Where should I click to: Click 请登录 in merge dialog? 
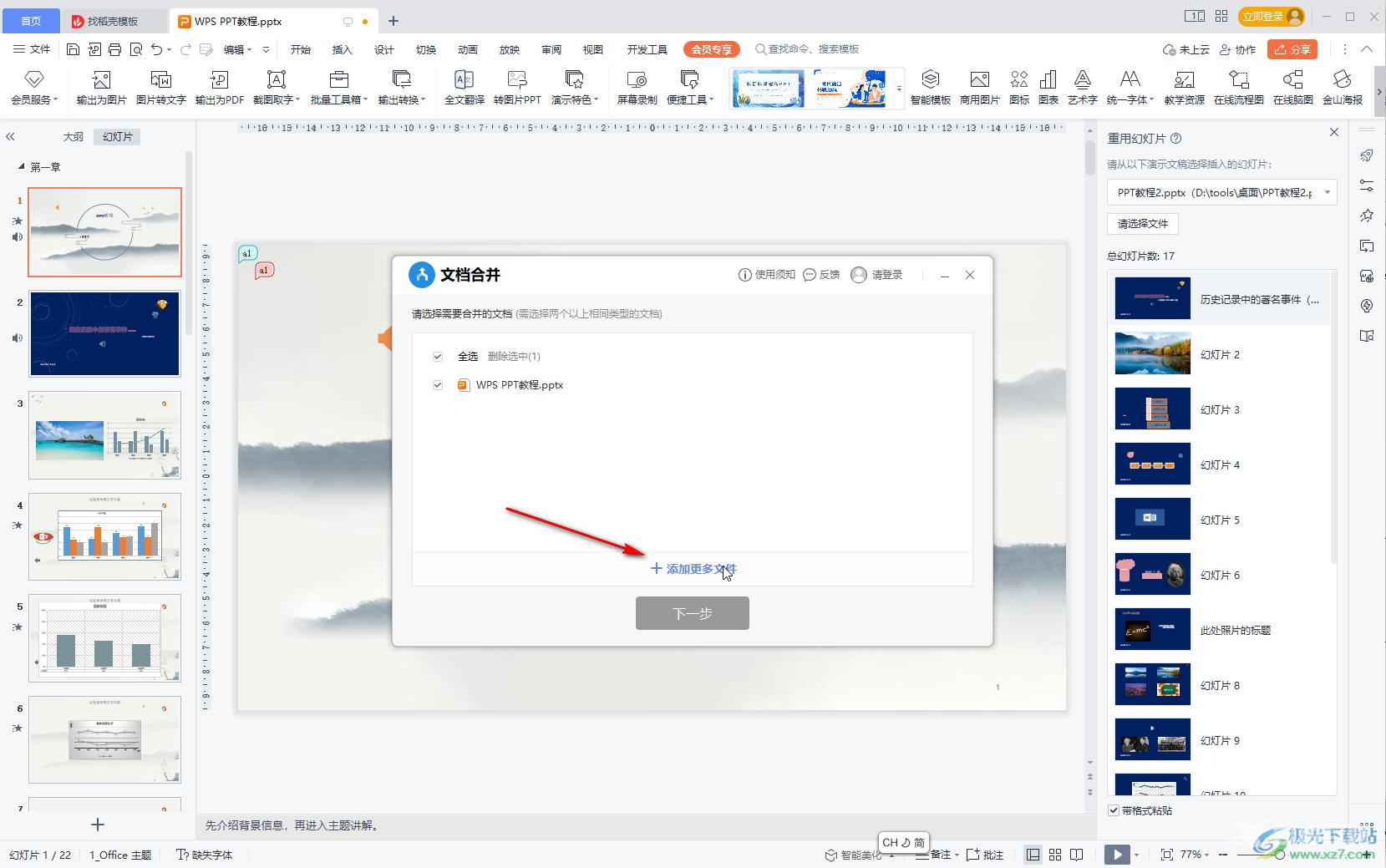coord(877,275)
